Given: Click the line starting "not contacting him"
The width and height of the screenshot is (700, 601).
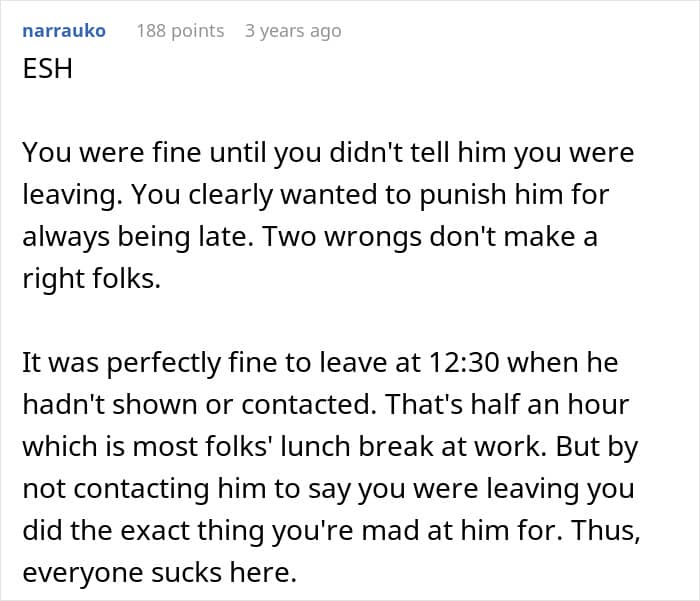Looking at the screenshot, I should pos(328,488).
